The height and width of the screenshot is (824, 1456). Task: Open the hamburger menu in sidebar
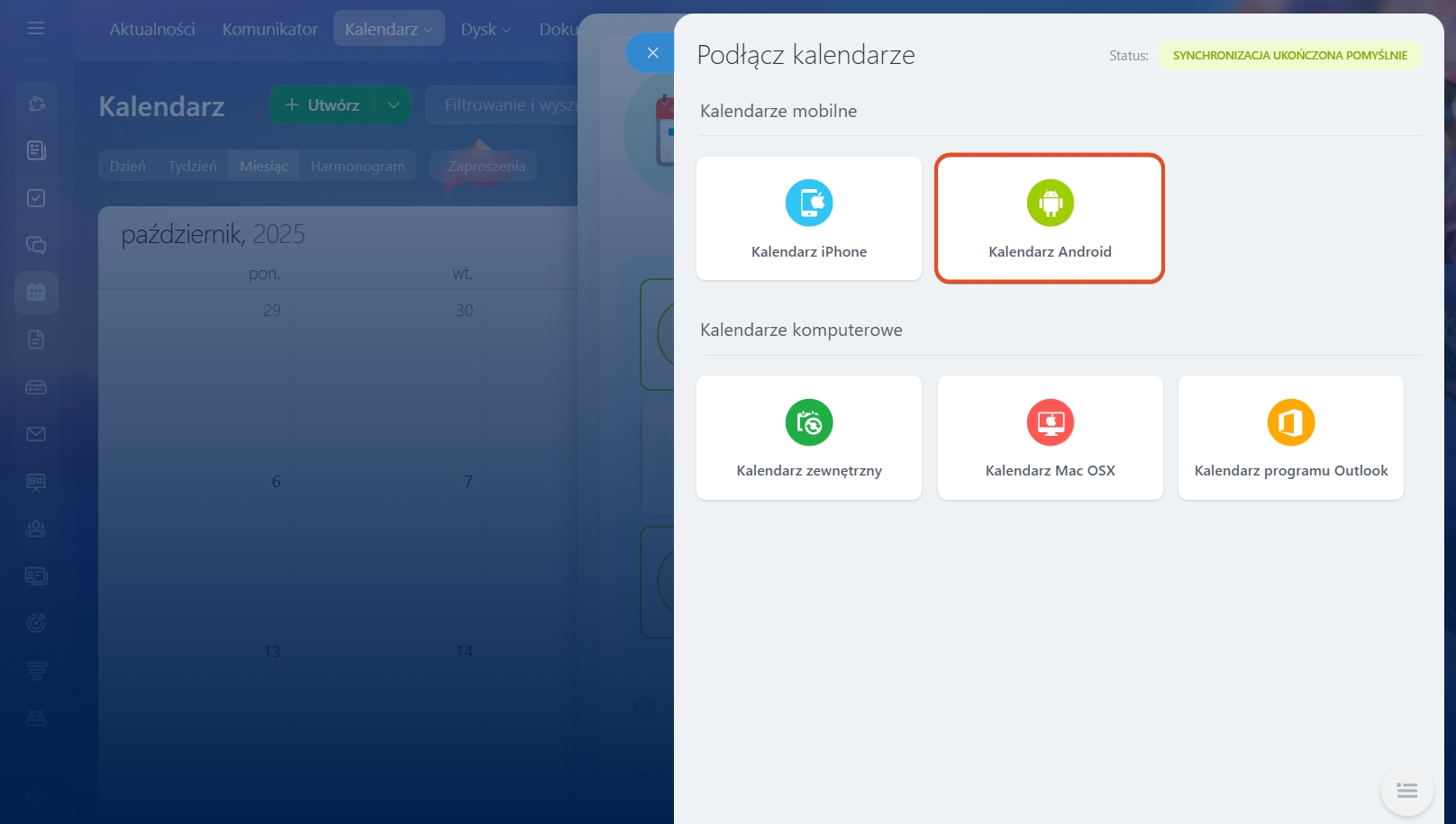pos(36,29)
